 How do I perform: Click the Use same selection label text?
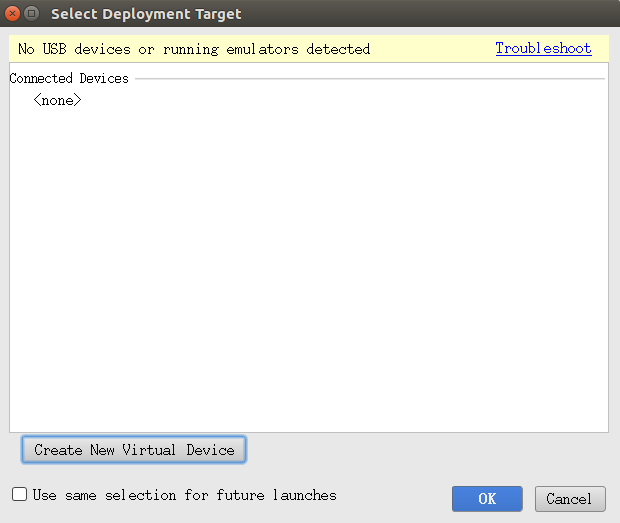(x=185, y=495)
